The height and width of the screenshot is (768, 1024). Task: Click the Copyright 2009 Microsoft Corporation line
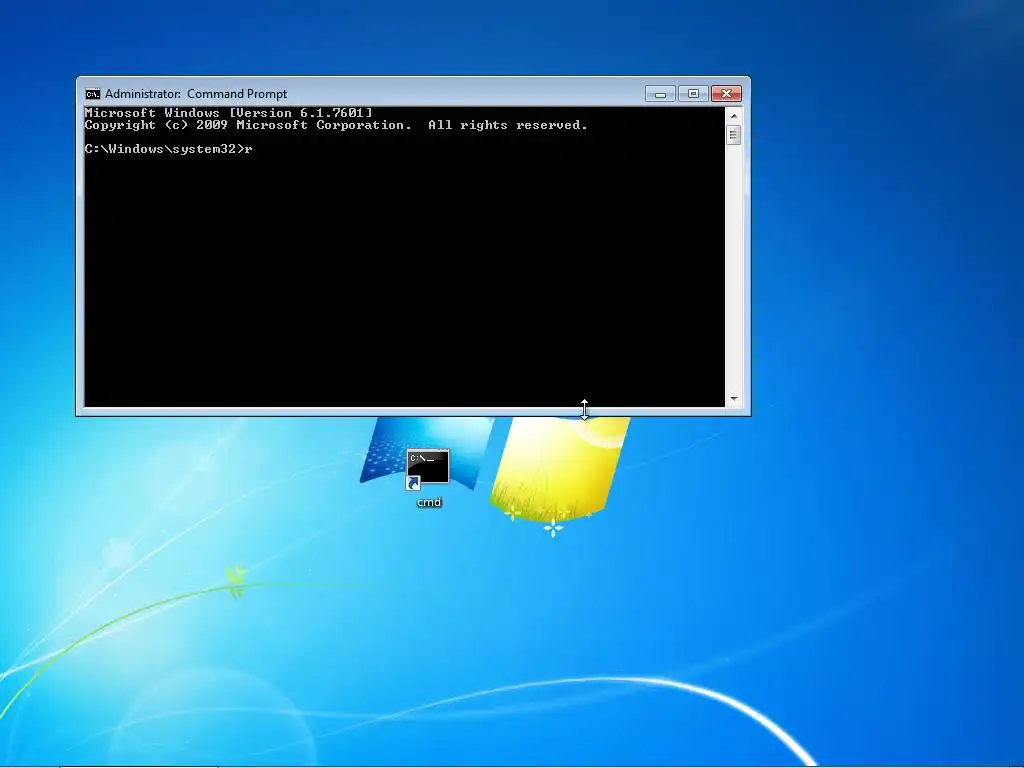pos(336,125)
